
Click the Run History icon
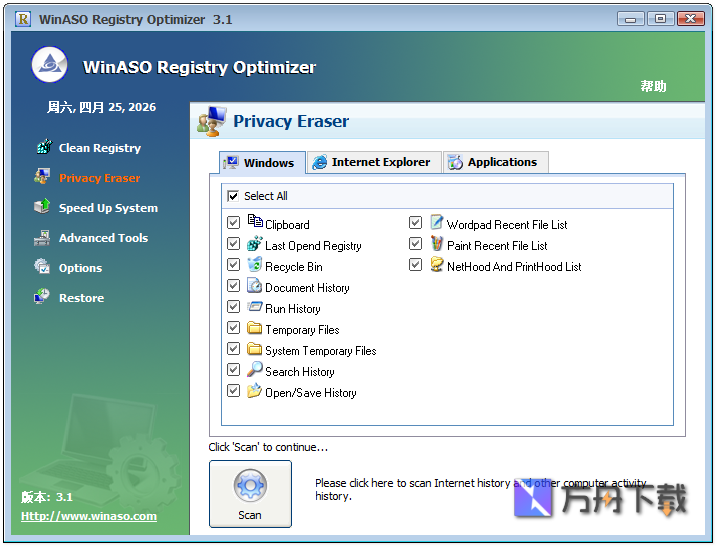pyautogui.click(x=255, y=306)
